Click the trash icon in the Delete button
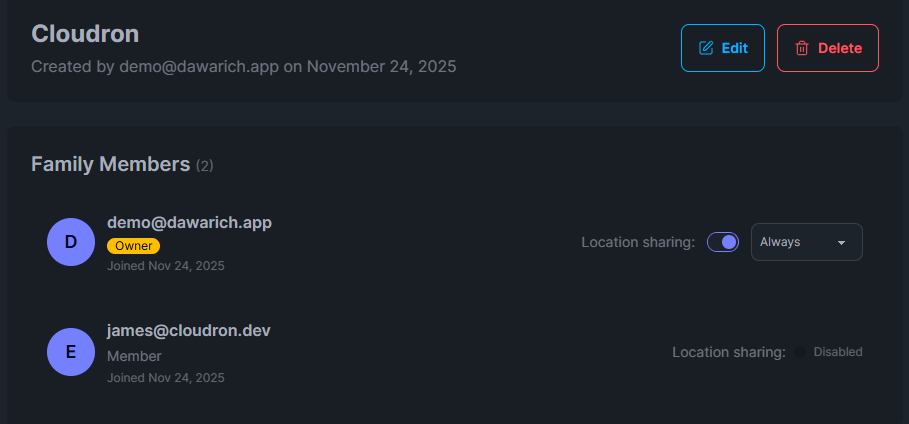Image resolution: width=909 pixels, height=424 pixels. coord(802,48)
